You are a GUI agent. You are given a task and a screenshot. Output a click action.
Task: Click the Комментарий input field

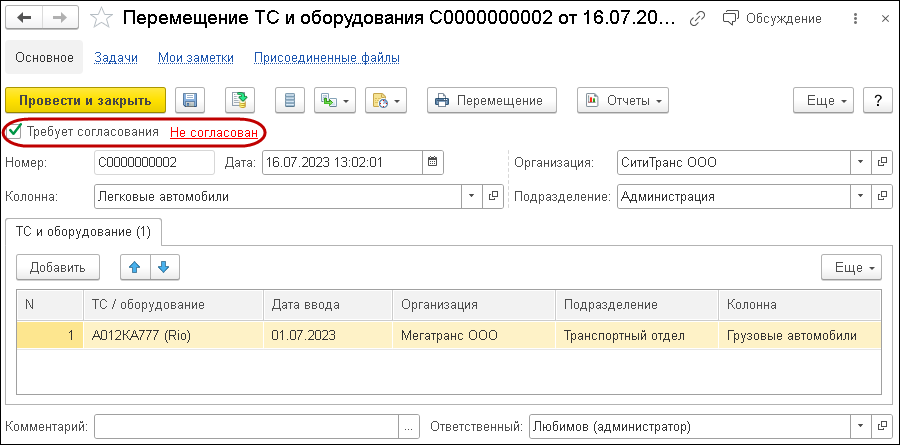point(246,427)
